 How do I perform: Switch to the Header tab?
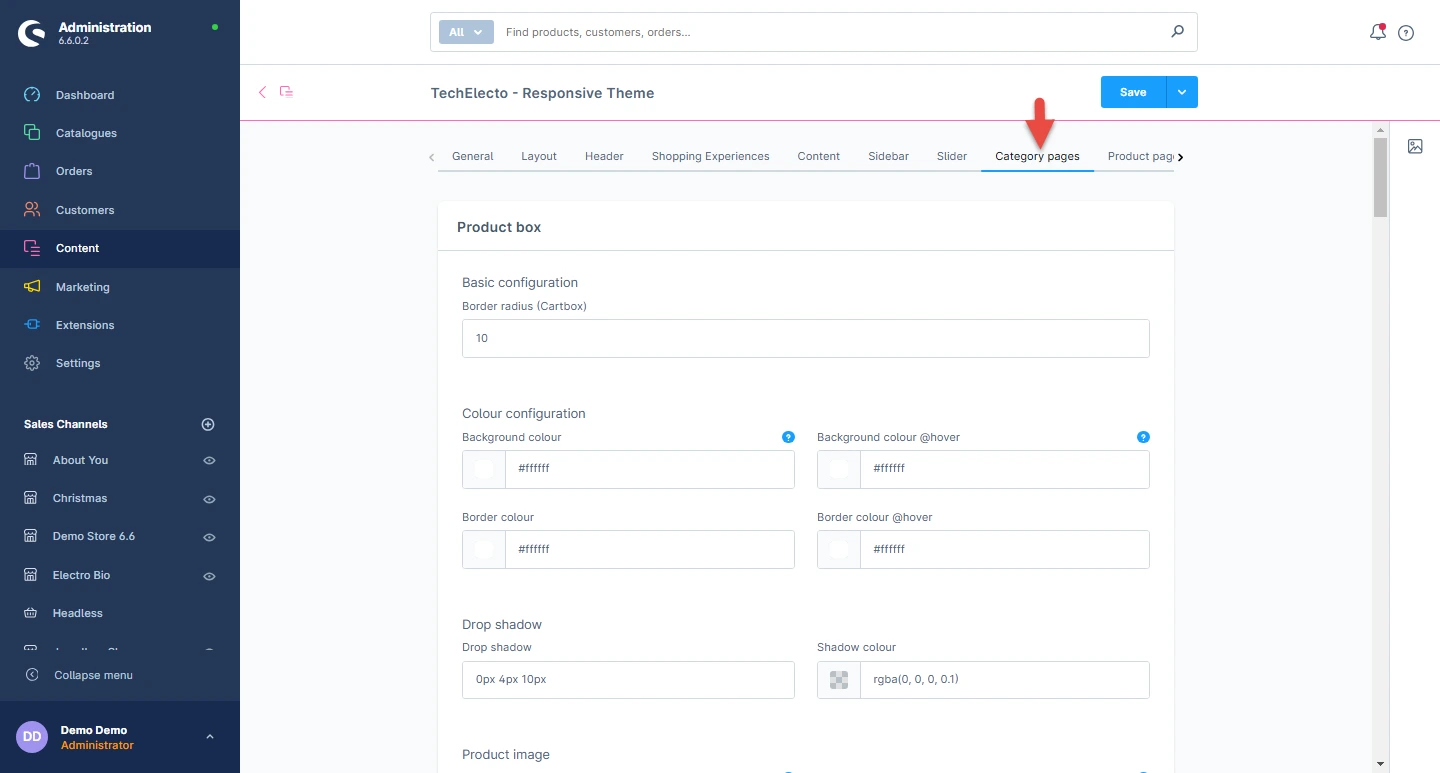coord(604,156)
